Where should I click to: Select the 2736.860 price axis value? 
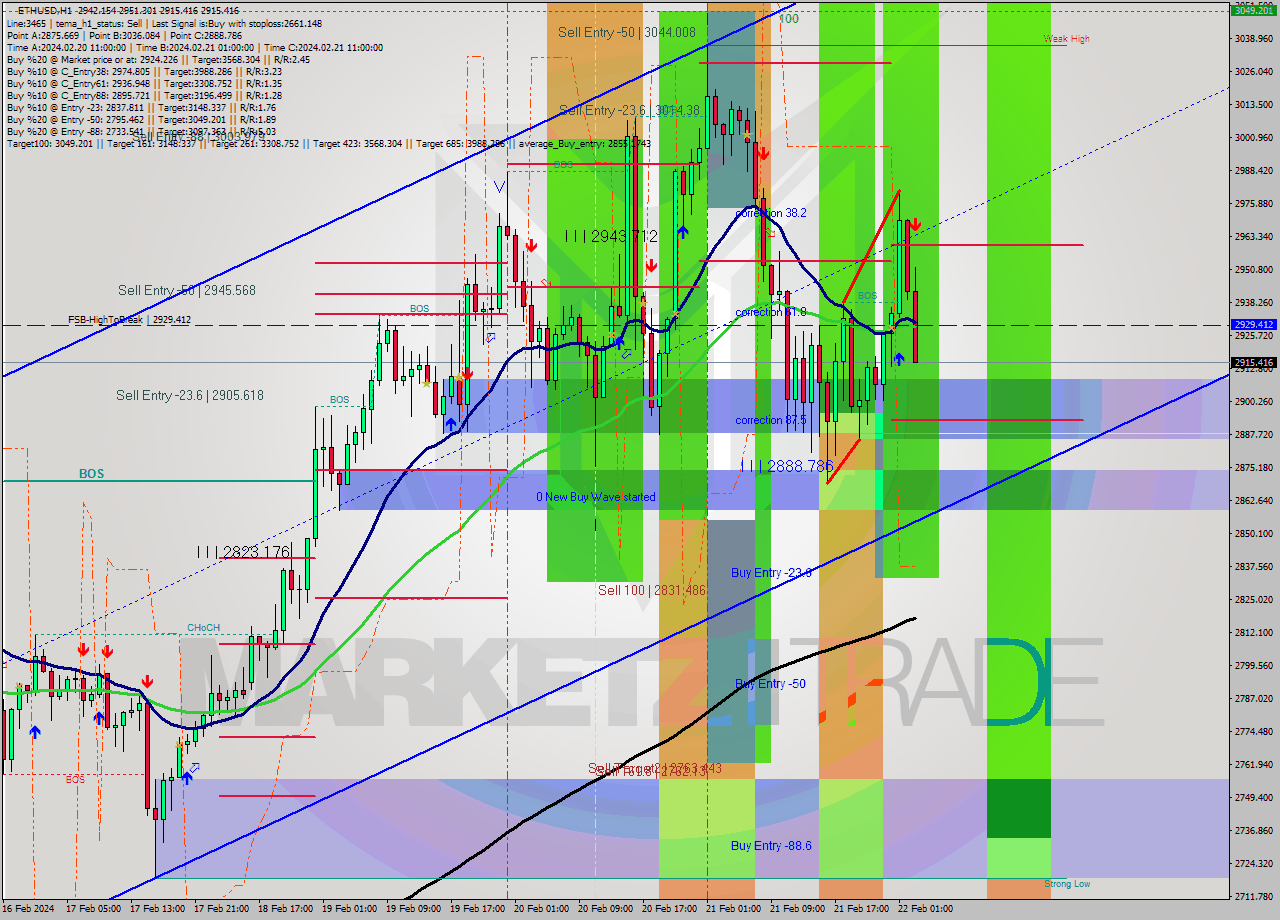(1254, 831)
